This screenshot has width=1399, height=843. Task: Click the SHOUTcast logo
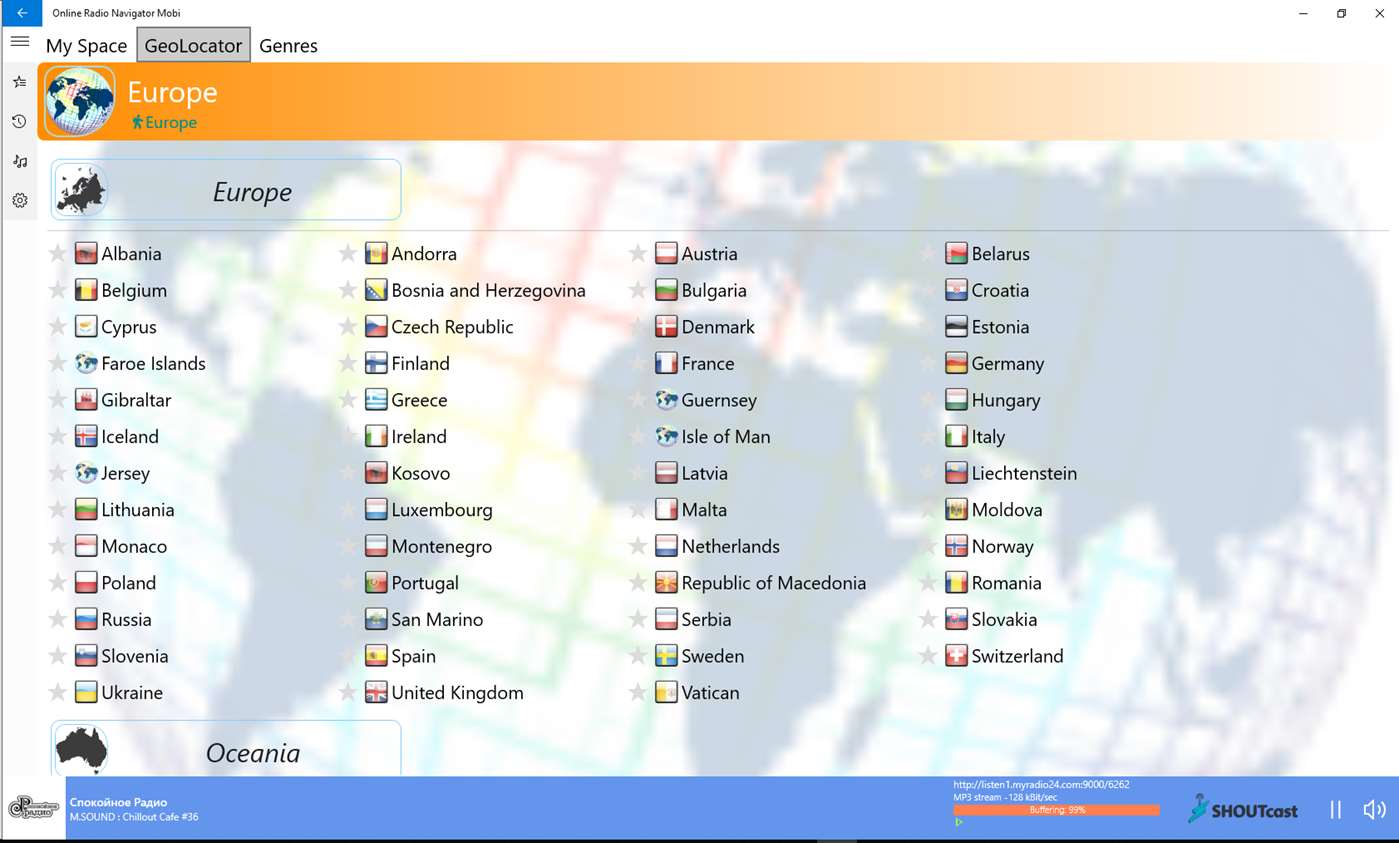1243,809
